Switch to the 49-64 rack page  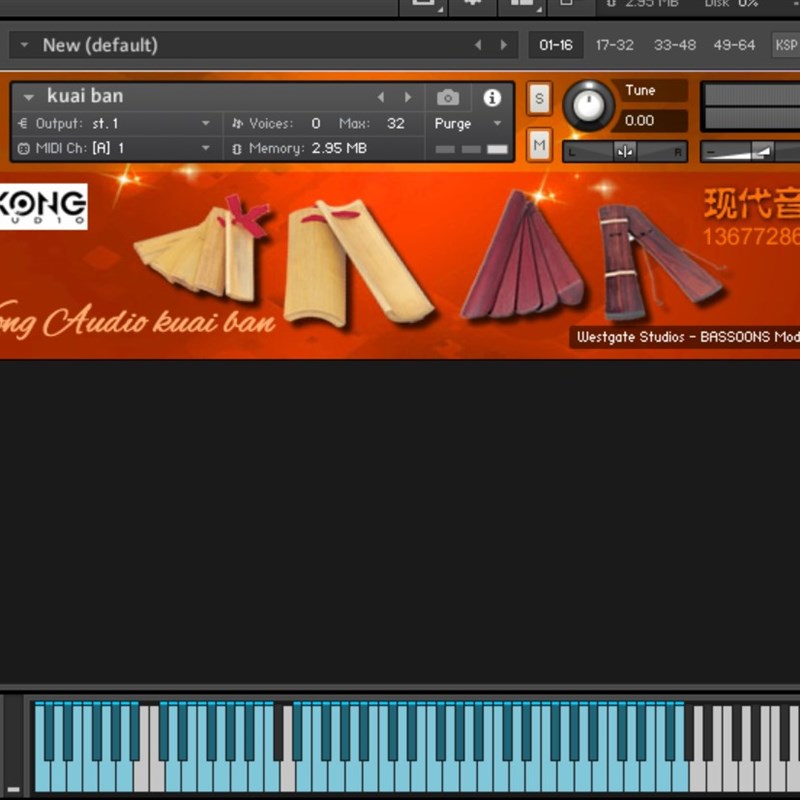734,45
